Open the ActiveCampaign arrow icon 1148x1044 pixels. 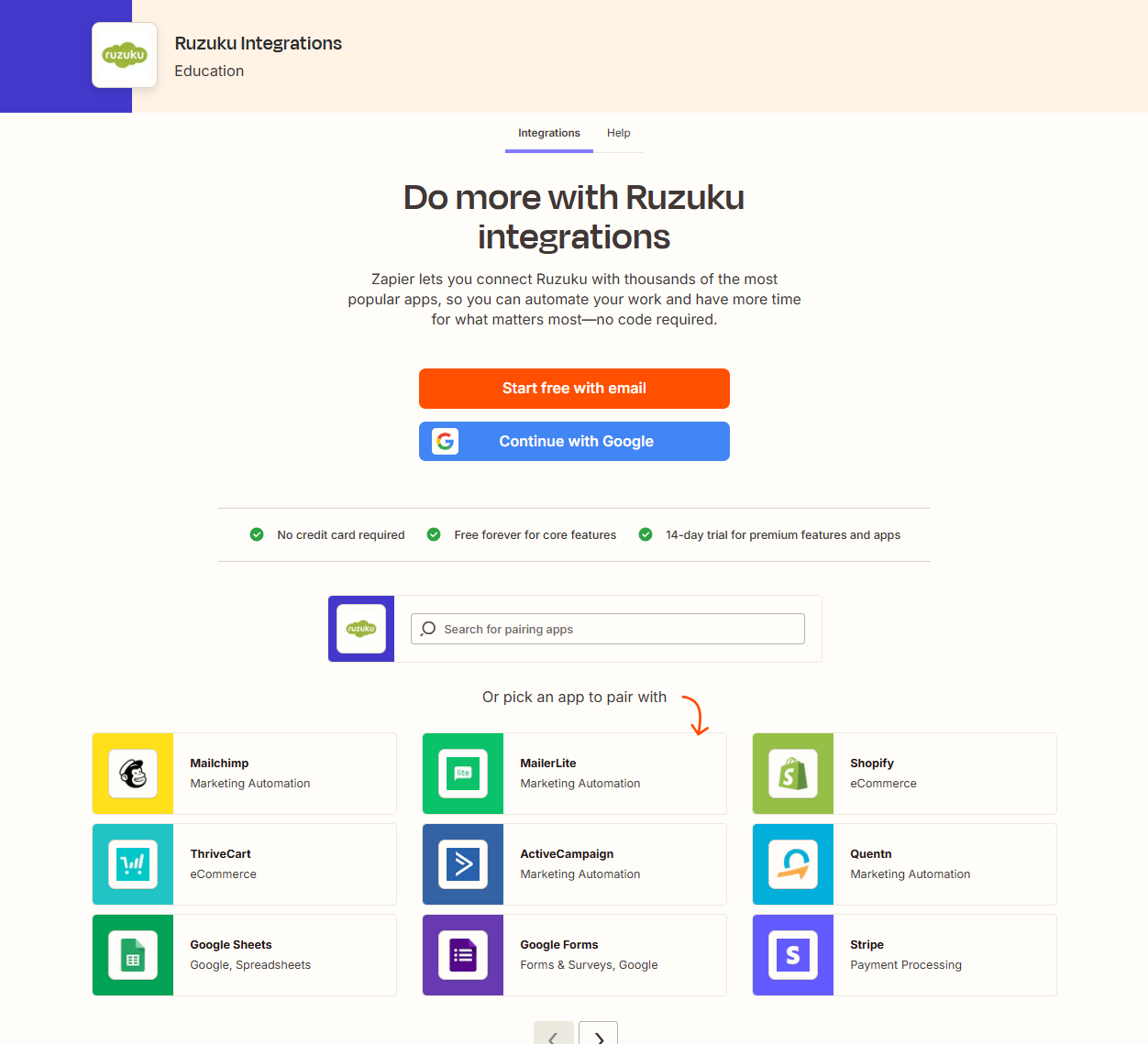click(x=463, y=864)
